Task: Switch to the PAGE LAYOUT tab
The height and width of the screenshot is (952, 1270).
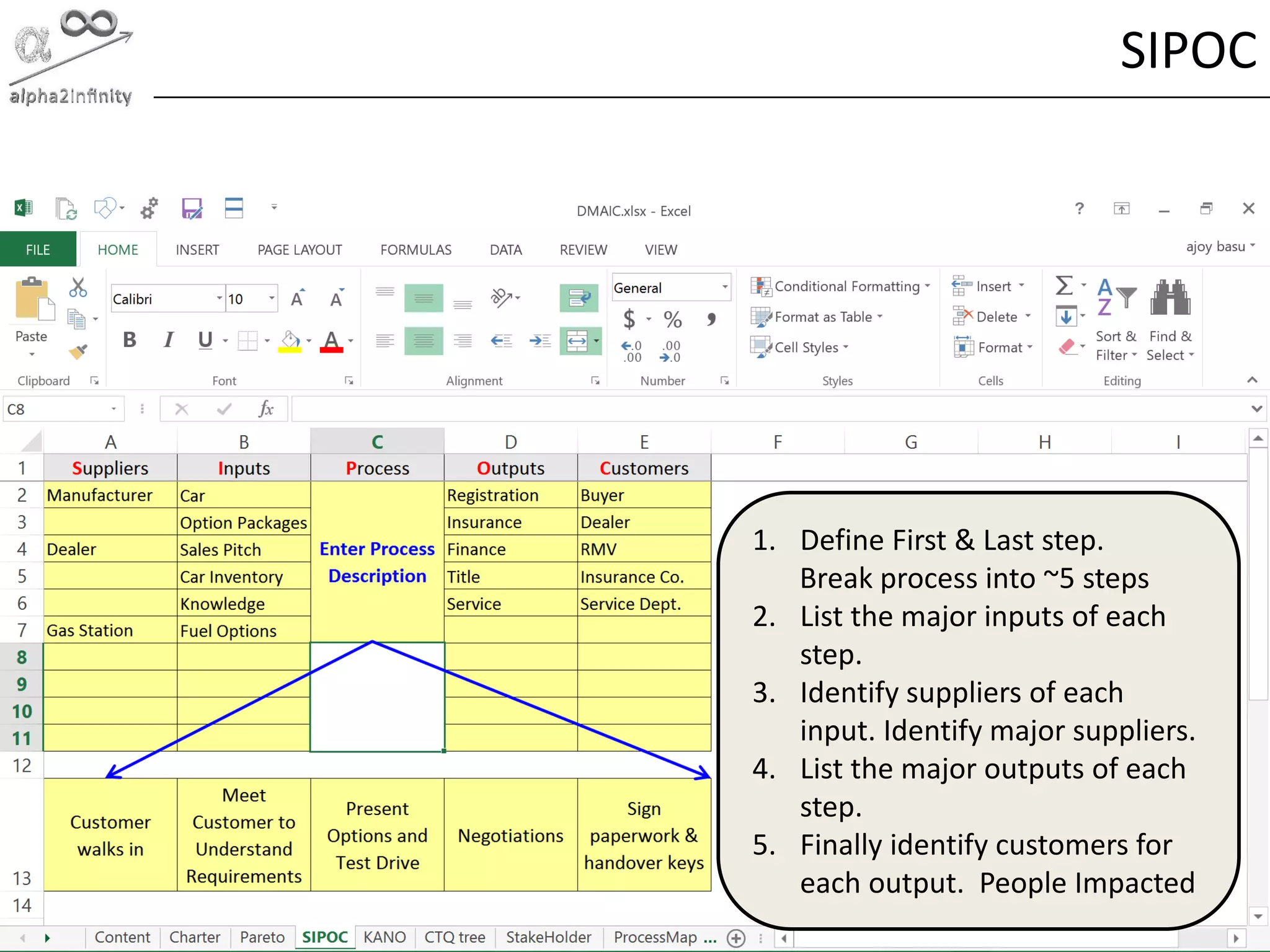Action: (300, 250)
